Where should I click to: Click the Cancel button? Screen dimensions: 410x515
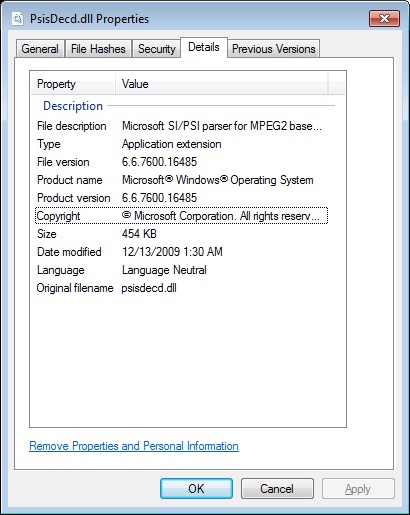pyautogui.click(x=277, y=489)
